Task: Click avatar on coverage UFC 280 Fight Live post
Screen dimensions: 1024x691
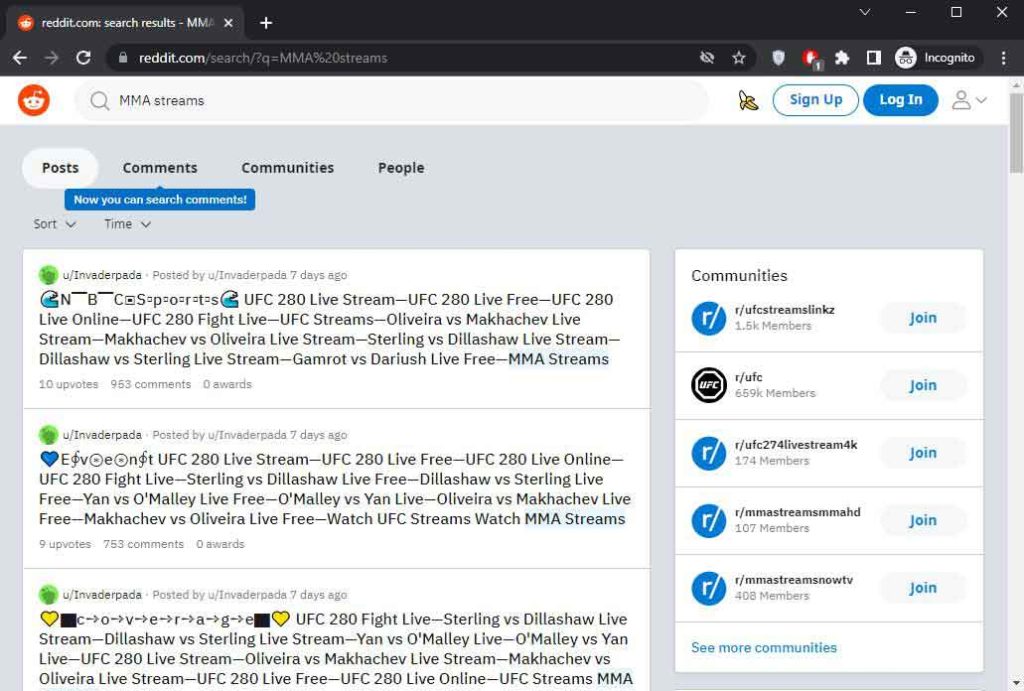Action: coord(48,595)
